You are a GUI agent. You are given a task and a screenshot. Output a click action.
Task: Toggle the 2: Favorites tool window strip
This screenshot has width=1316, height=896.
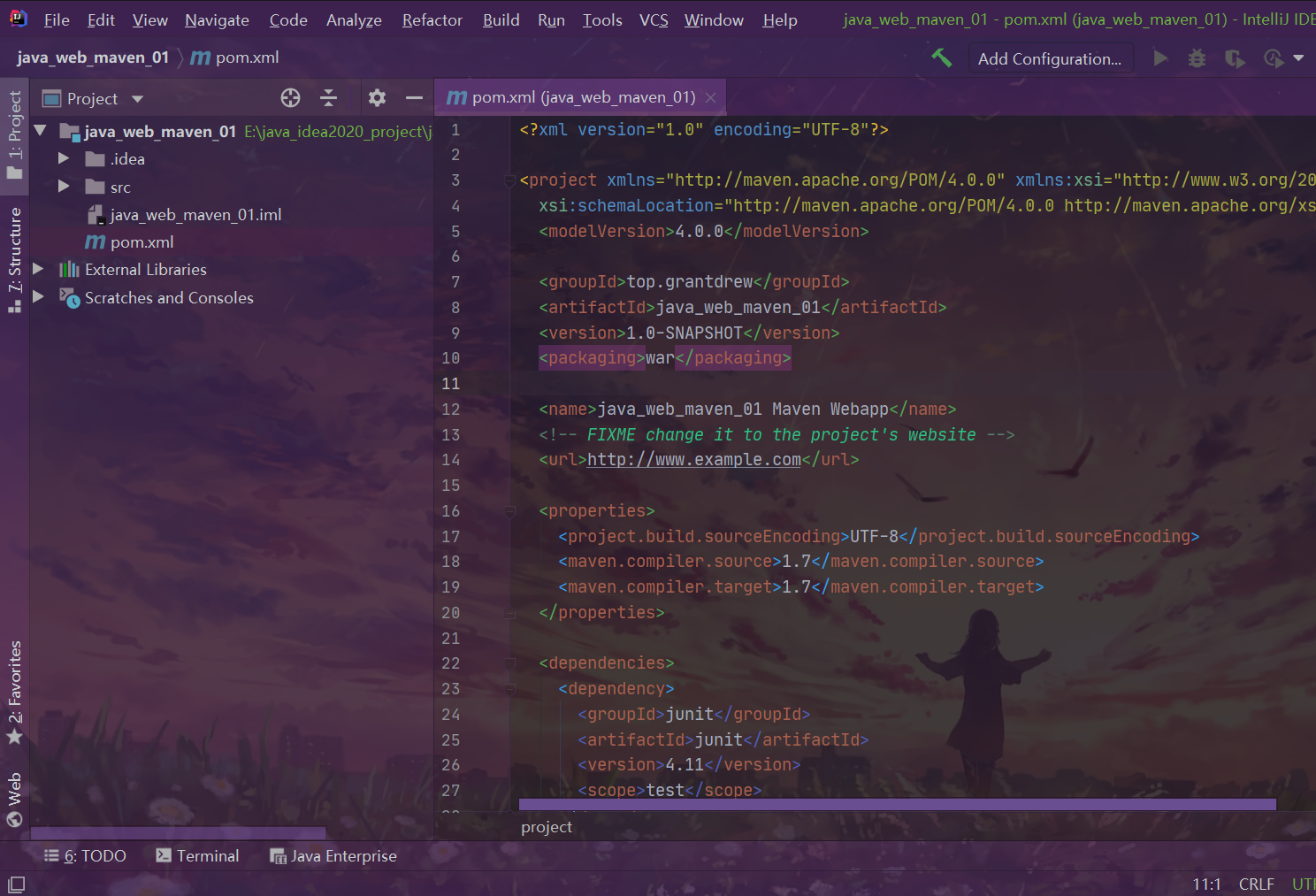click(14, 692)
